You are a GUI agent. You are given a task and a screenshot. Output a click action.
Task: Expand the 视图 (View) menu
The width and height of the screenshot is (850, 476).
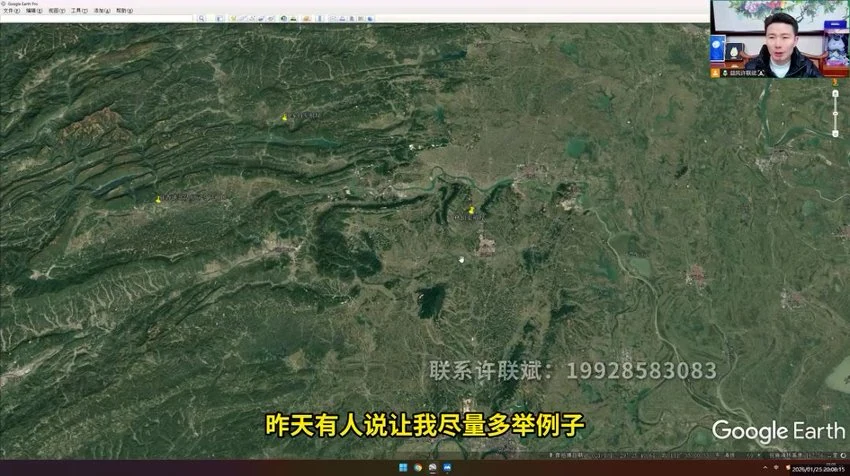[x=53, y=10]
